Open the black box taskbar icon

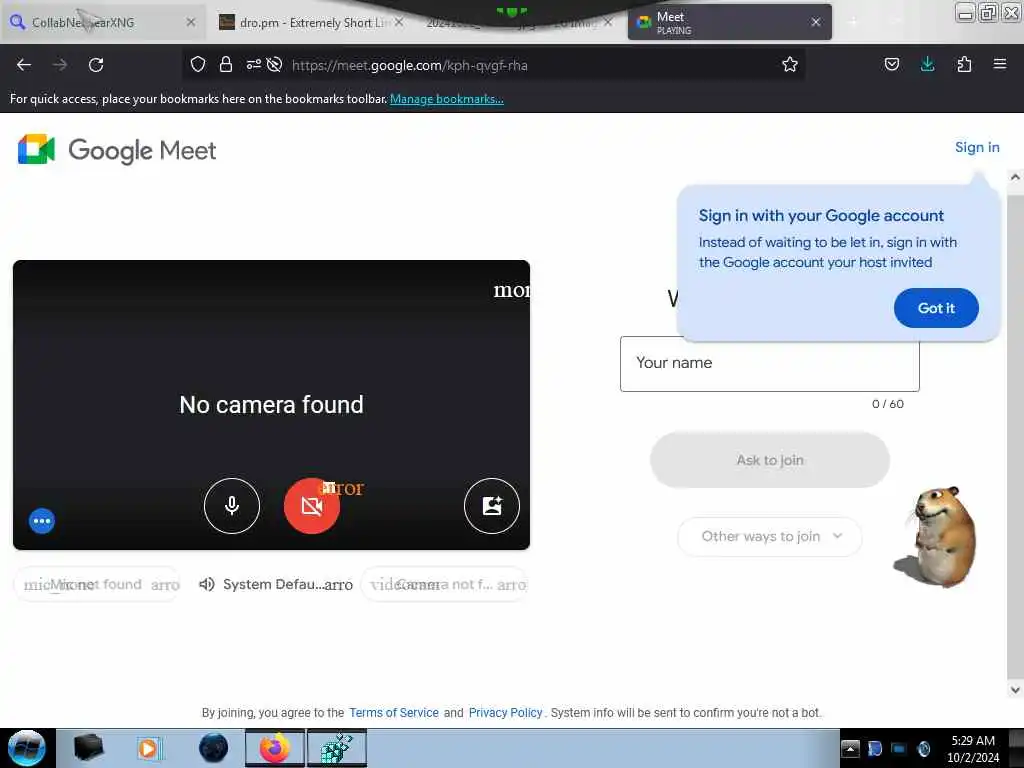click(88, 748)
